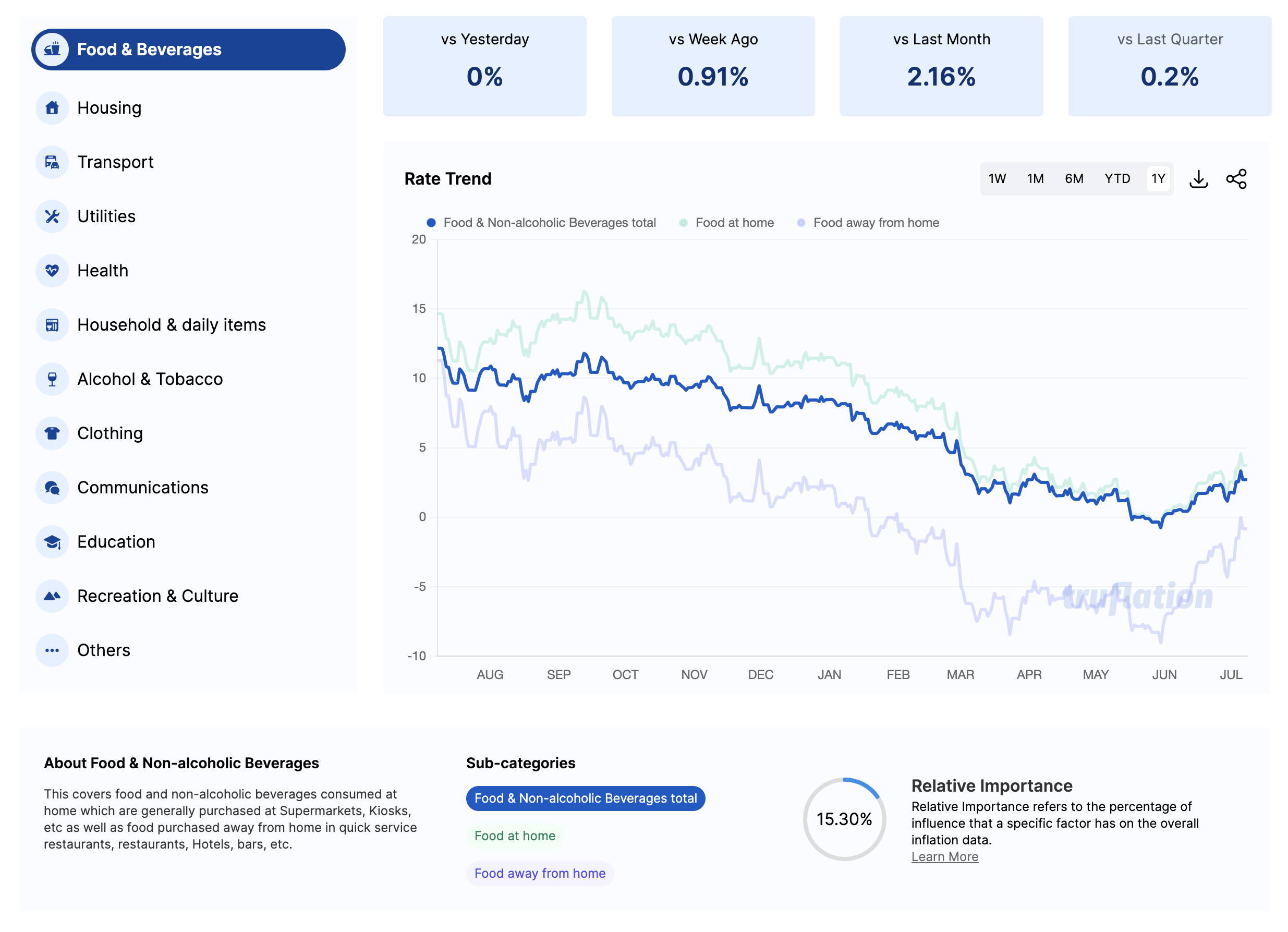The image size is (1288, 932).
Task: Click the download chart icon
Action: click(x=1198, y=179)
